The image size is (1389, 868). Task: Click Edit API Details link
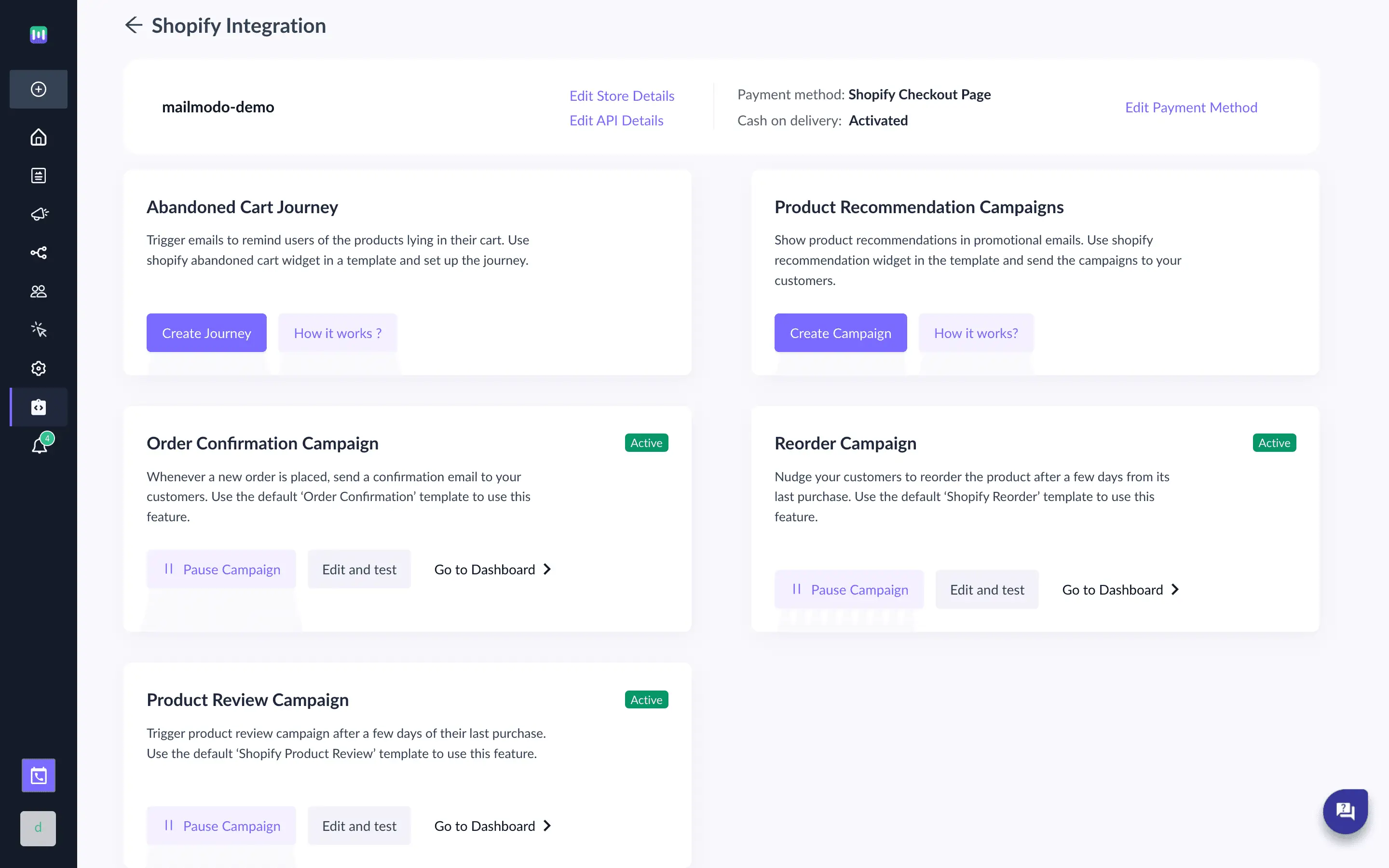[616, 120]
